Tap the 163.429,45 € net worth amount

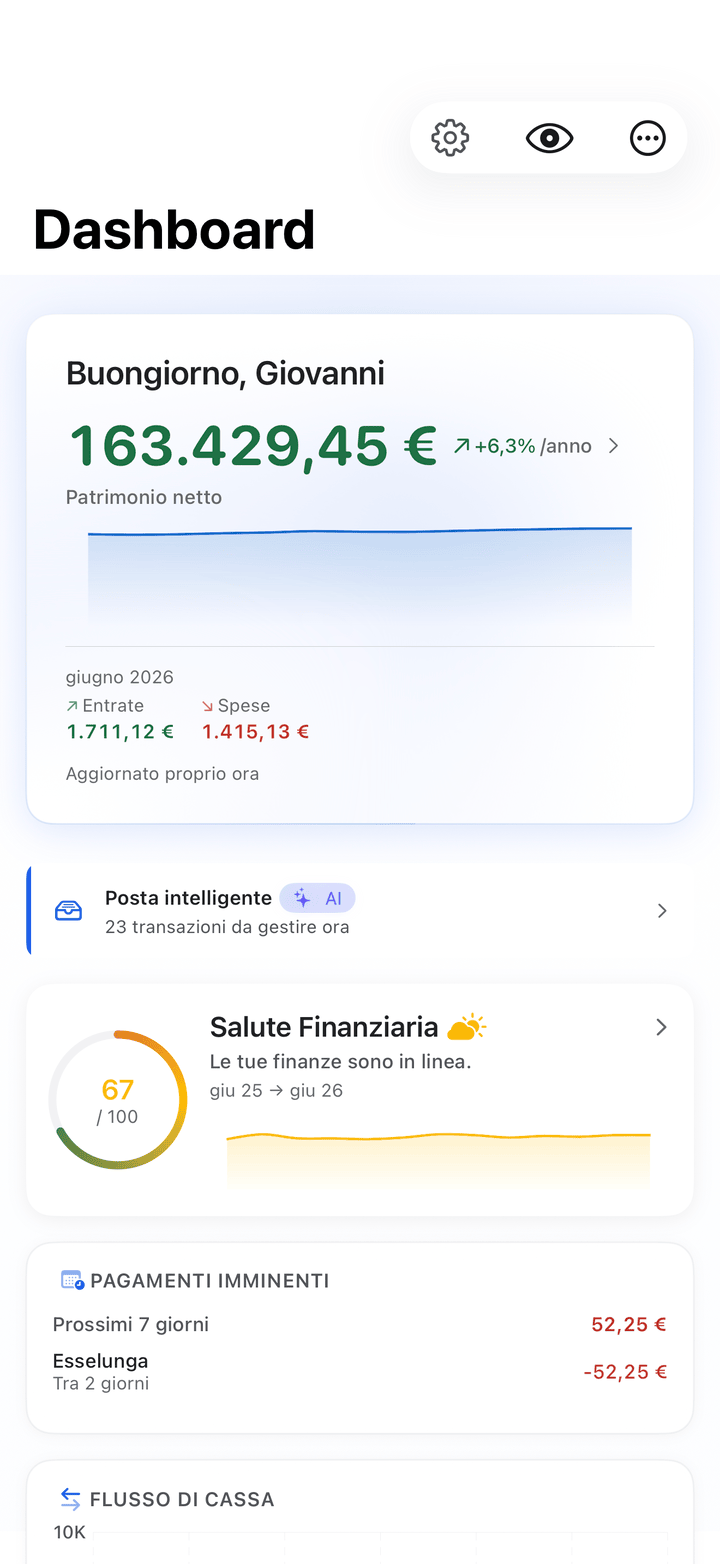click(253, 446)
